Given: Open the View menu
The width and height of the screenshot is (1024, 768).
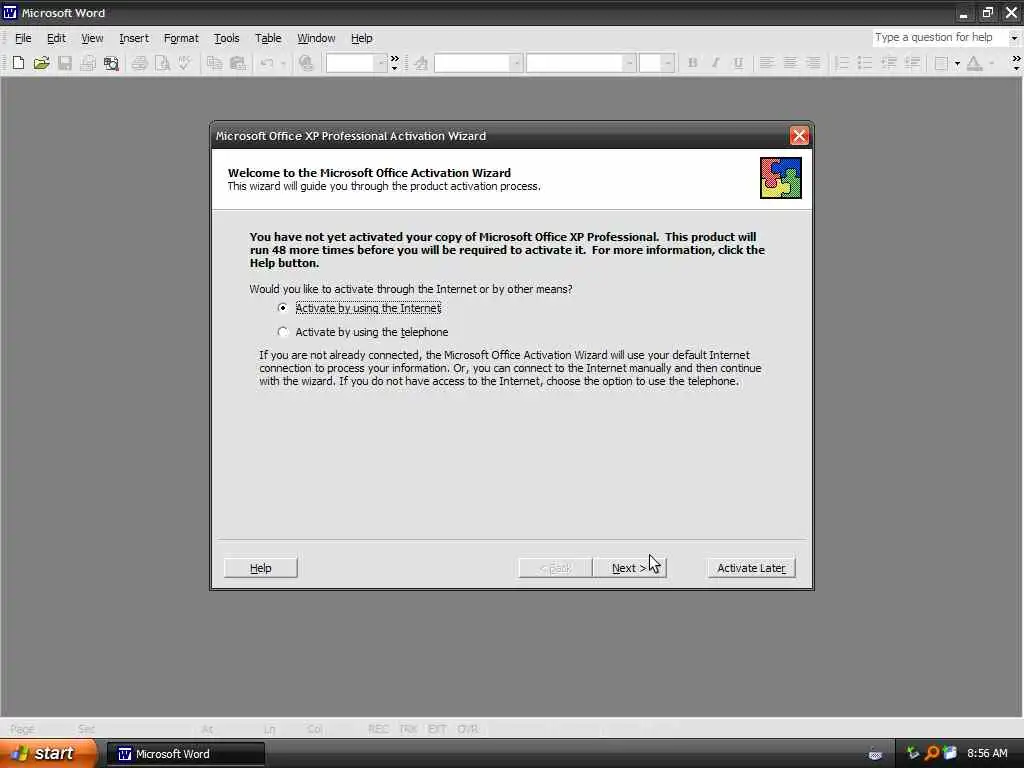Looking at the screenshot, I should coord(92,39).
